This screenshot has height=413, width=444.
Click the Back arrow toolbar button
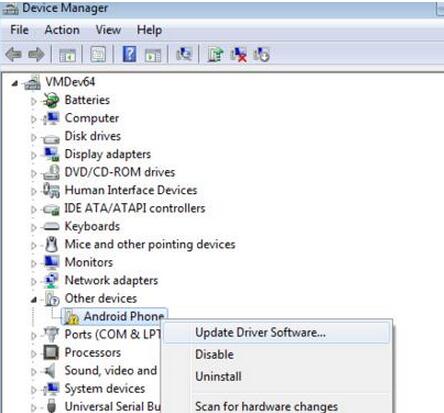(13, 54)
